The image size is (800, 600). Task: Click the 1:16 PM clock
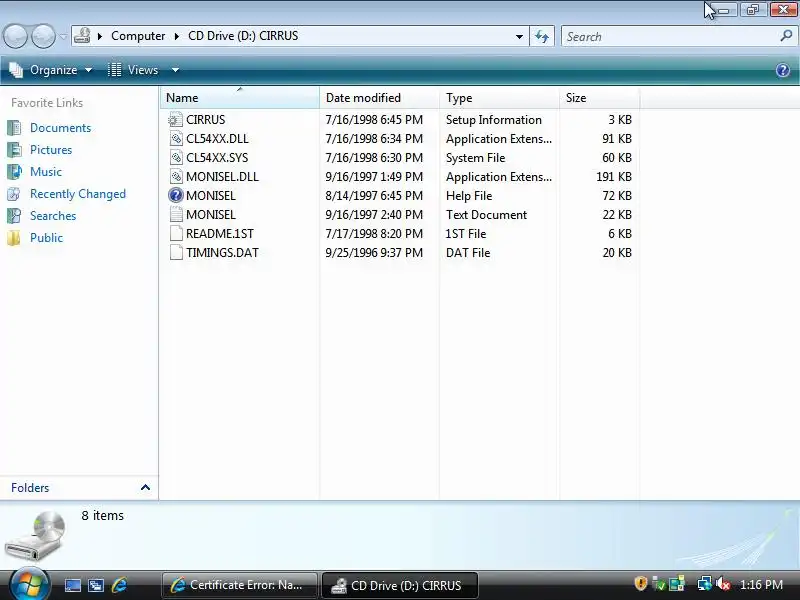coord(761,585)
